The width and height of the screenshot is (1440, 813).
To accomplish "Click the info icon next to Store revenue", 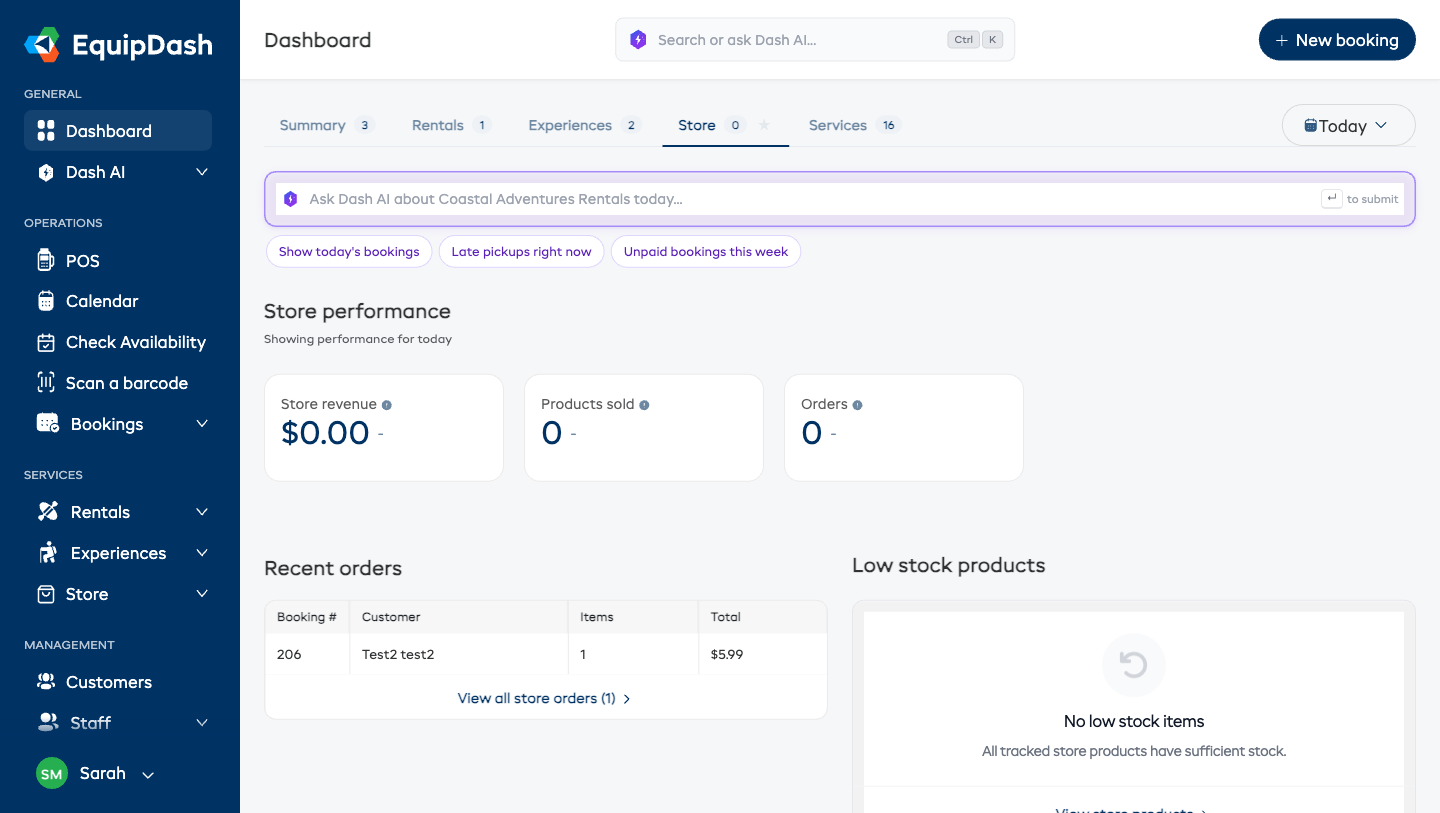I will (x=387, y=405).
